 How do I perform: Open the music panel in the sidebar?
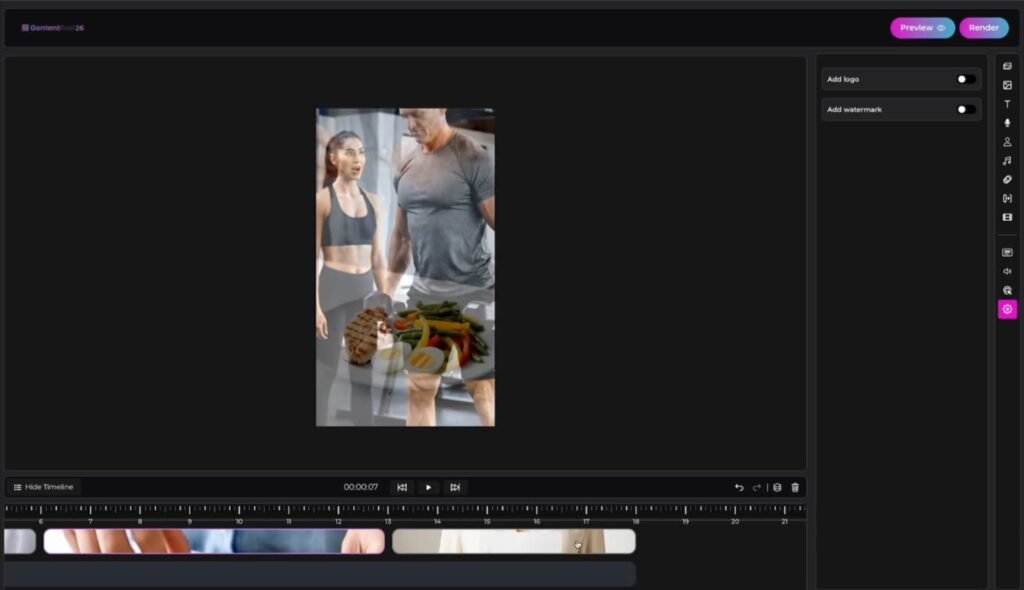(1007, 162)
